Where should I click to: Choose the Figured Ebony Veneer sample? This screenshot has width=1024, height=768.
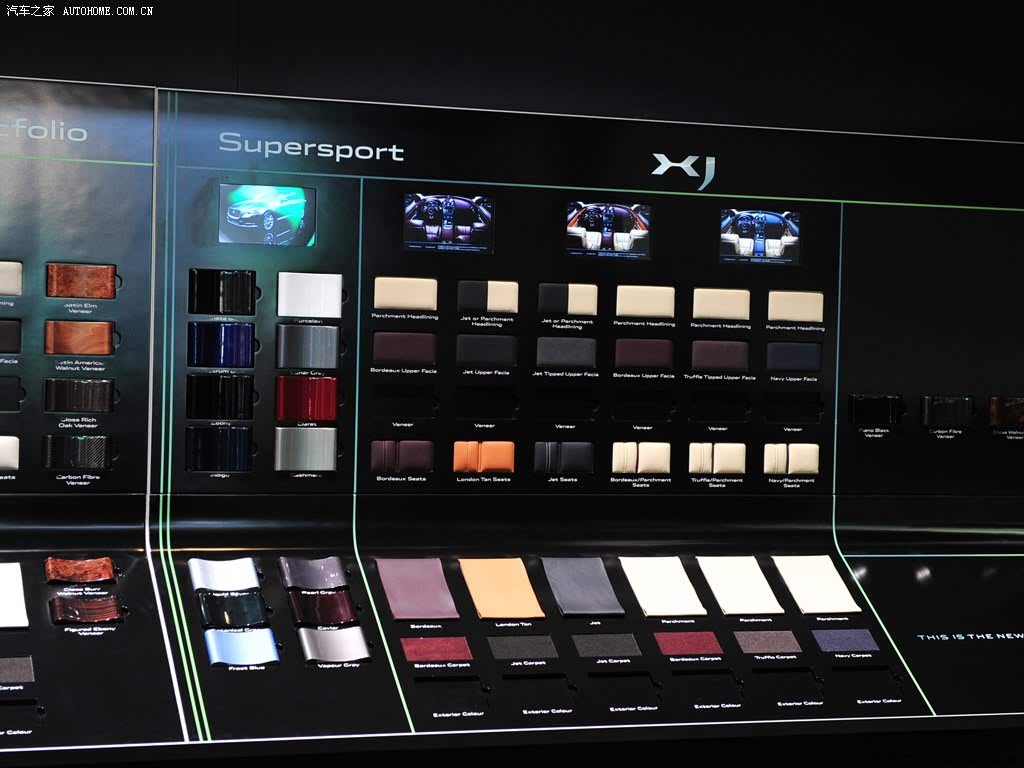pos(86,609)
